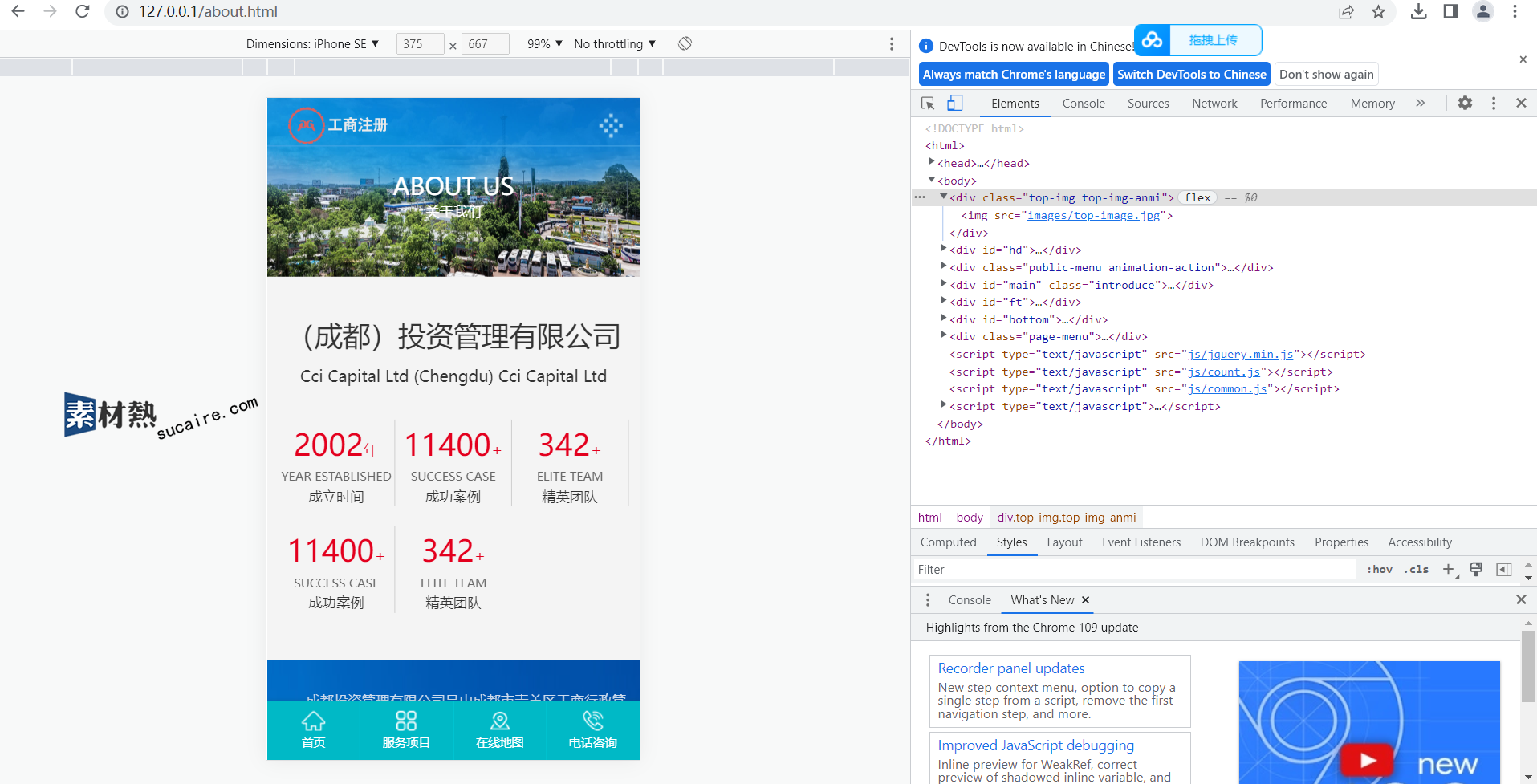
Task: Open the Performance tab
Action: coord(1293,104)
